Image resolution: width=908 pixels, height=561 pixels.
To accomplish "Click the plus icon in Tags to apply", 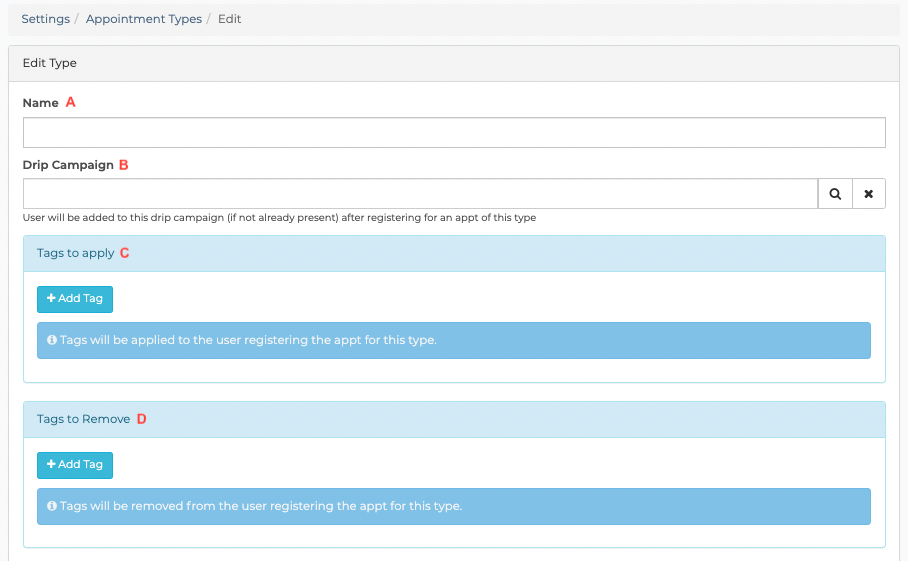I will 51,298.
